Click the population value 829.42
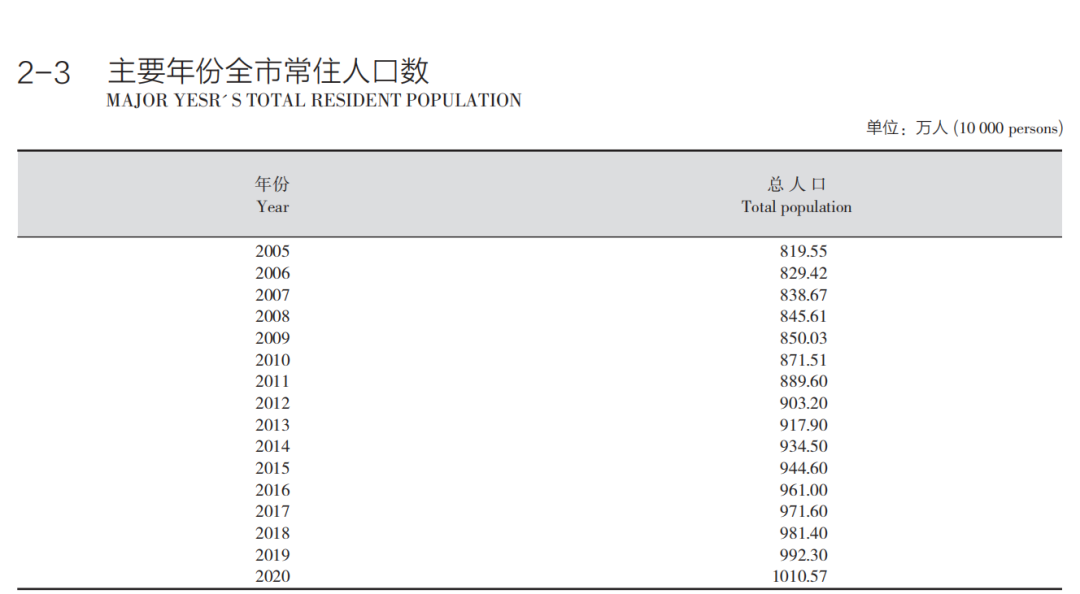 coord(803,274)
